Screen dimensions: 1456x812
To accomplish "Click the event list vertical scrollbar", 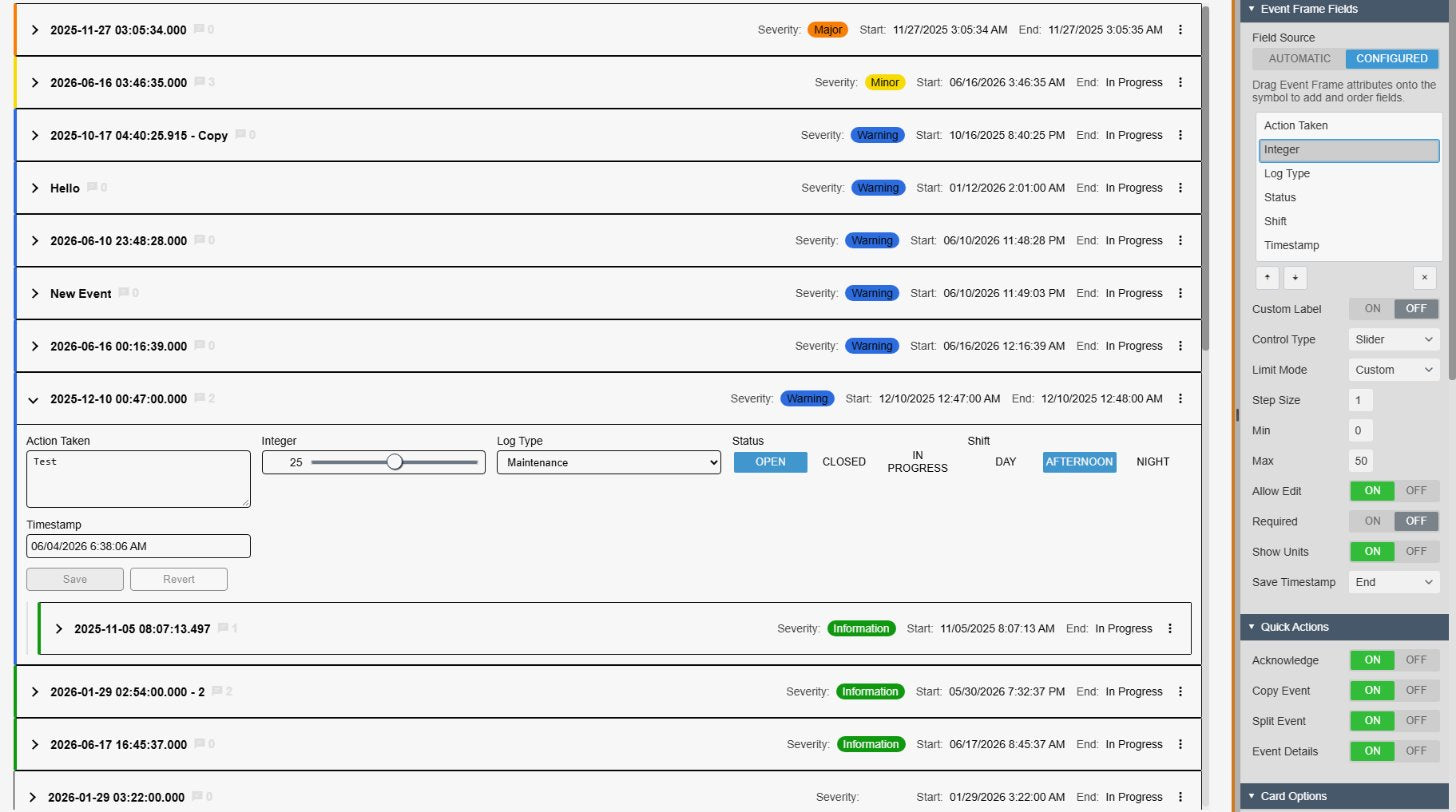I will 1205,178.
